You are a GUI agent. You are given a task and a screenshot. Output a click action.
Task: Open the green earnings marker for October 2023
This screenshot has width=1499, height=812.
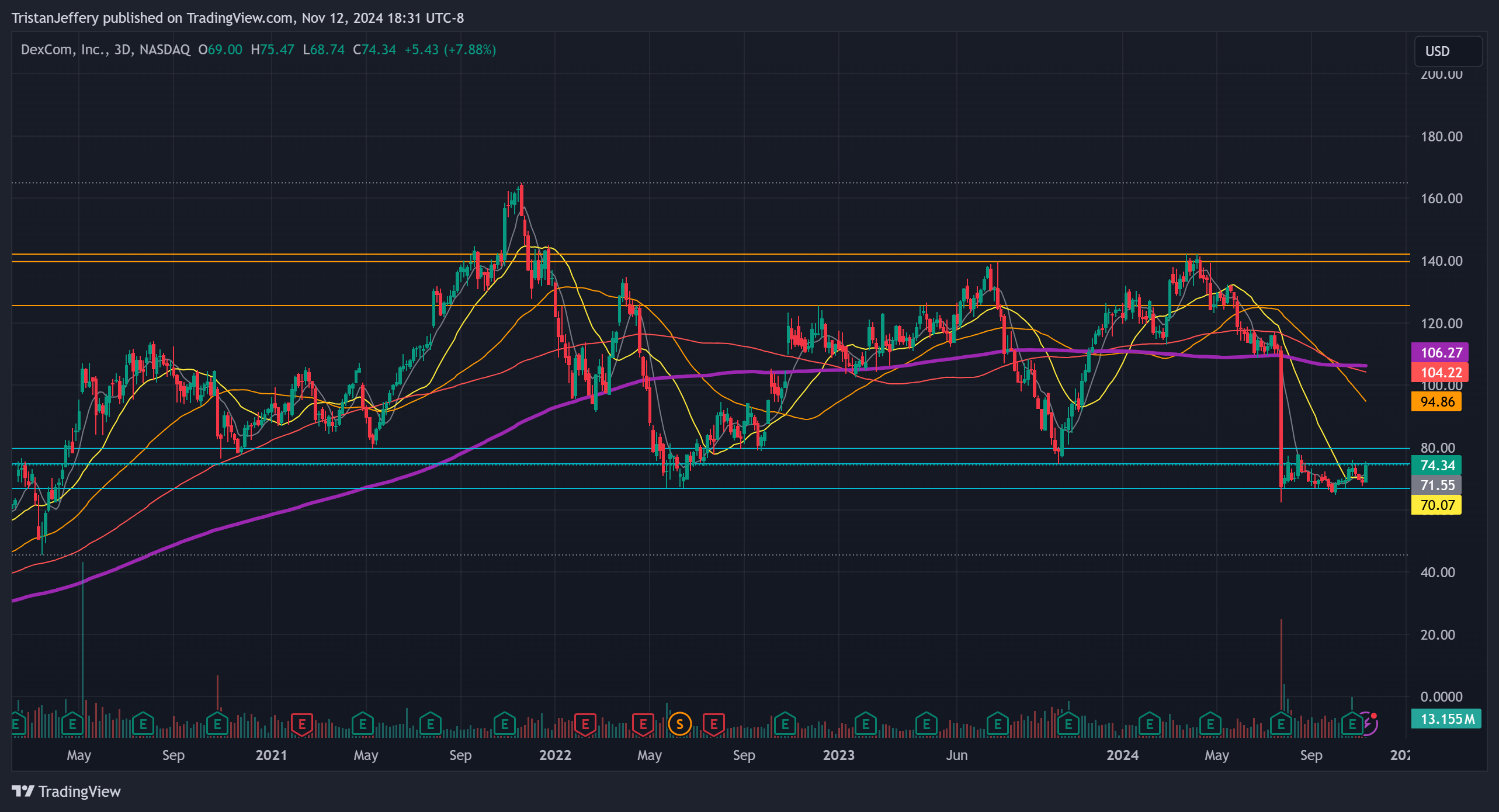[x=1068, y=724]
